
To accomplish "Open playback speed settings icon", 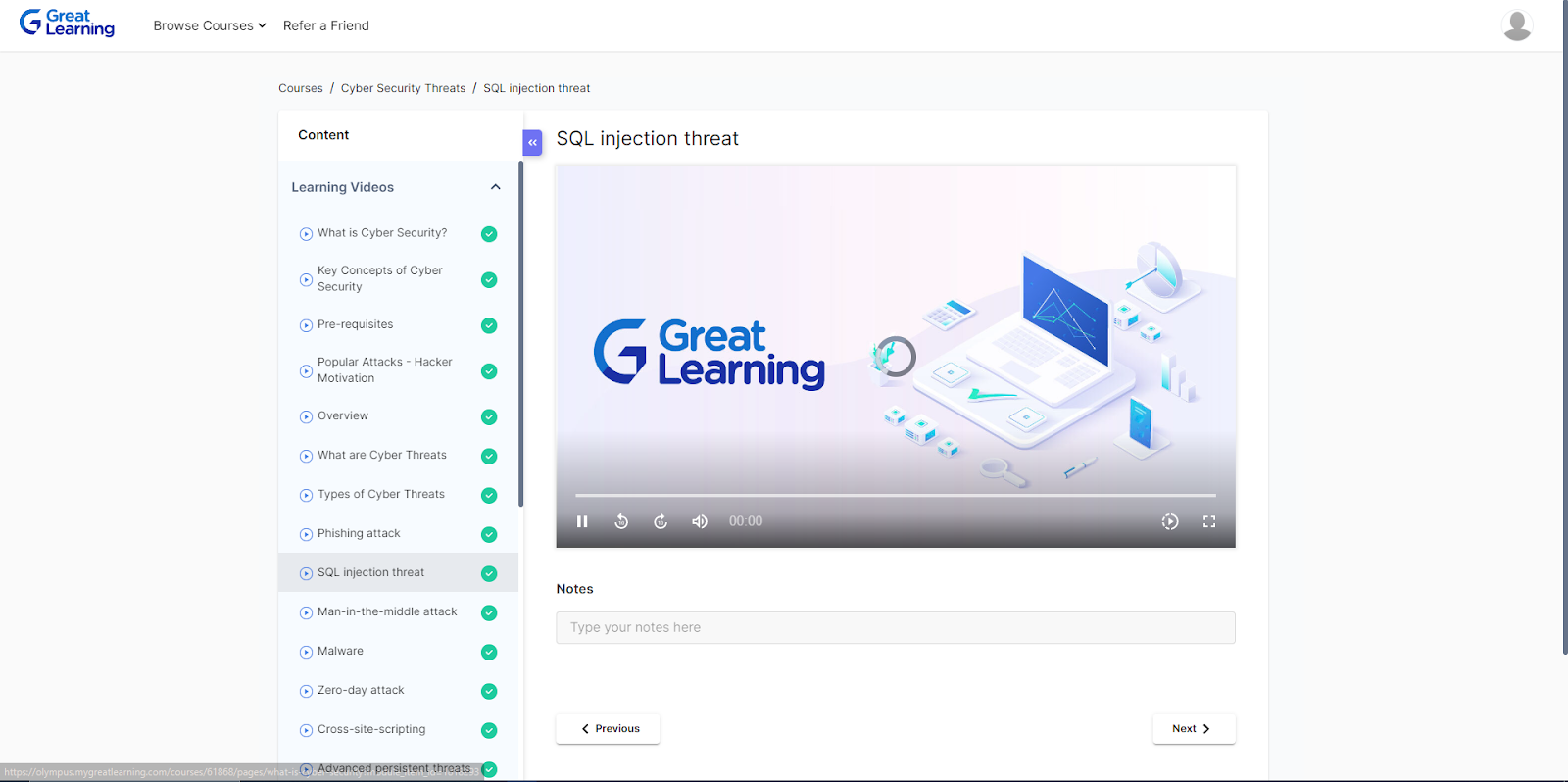I will point(1170,521).
